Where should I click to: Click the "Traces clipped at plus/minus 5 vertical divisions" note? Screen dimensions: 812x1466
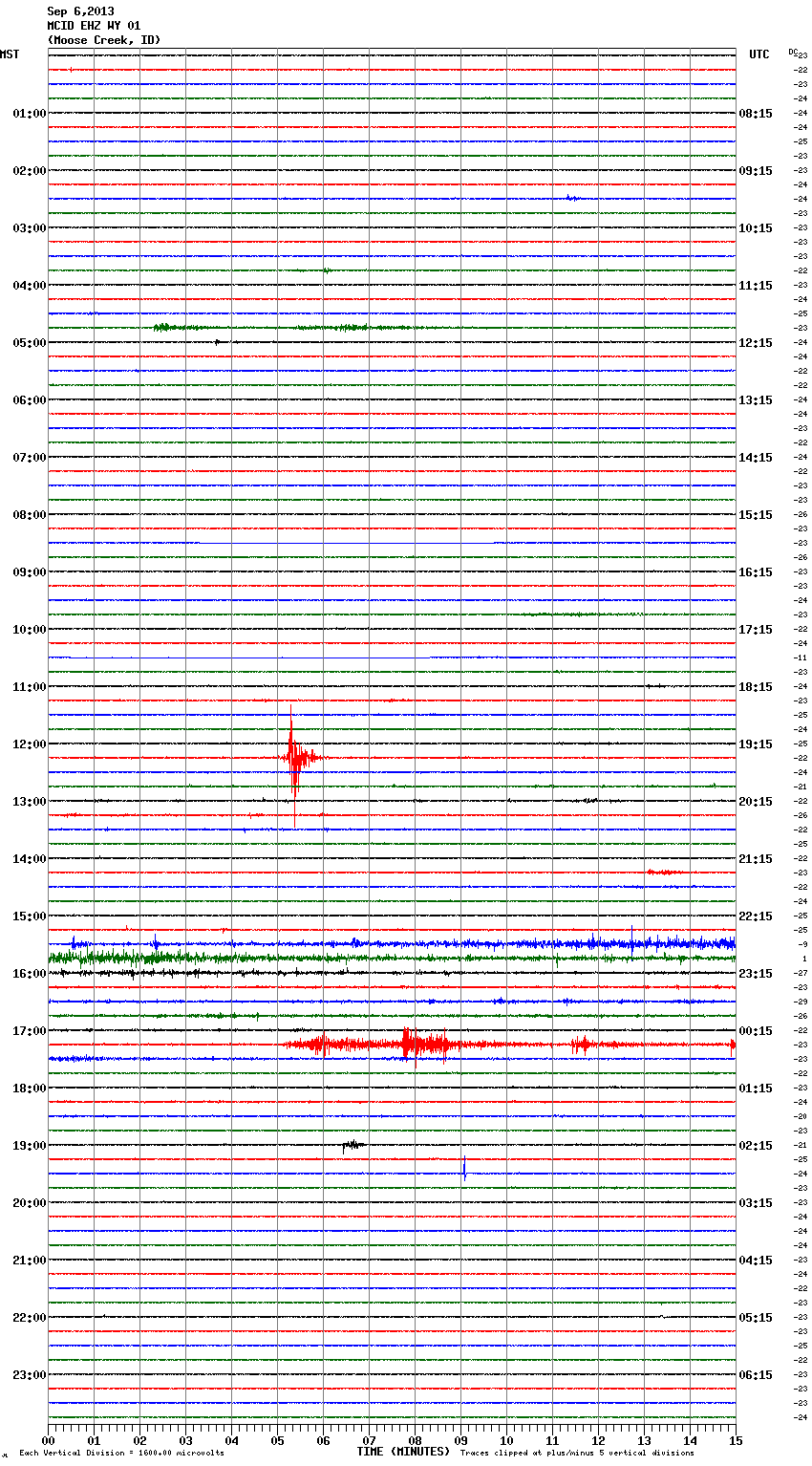(x=577, y=1453)
